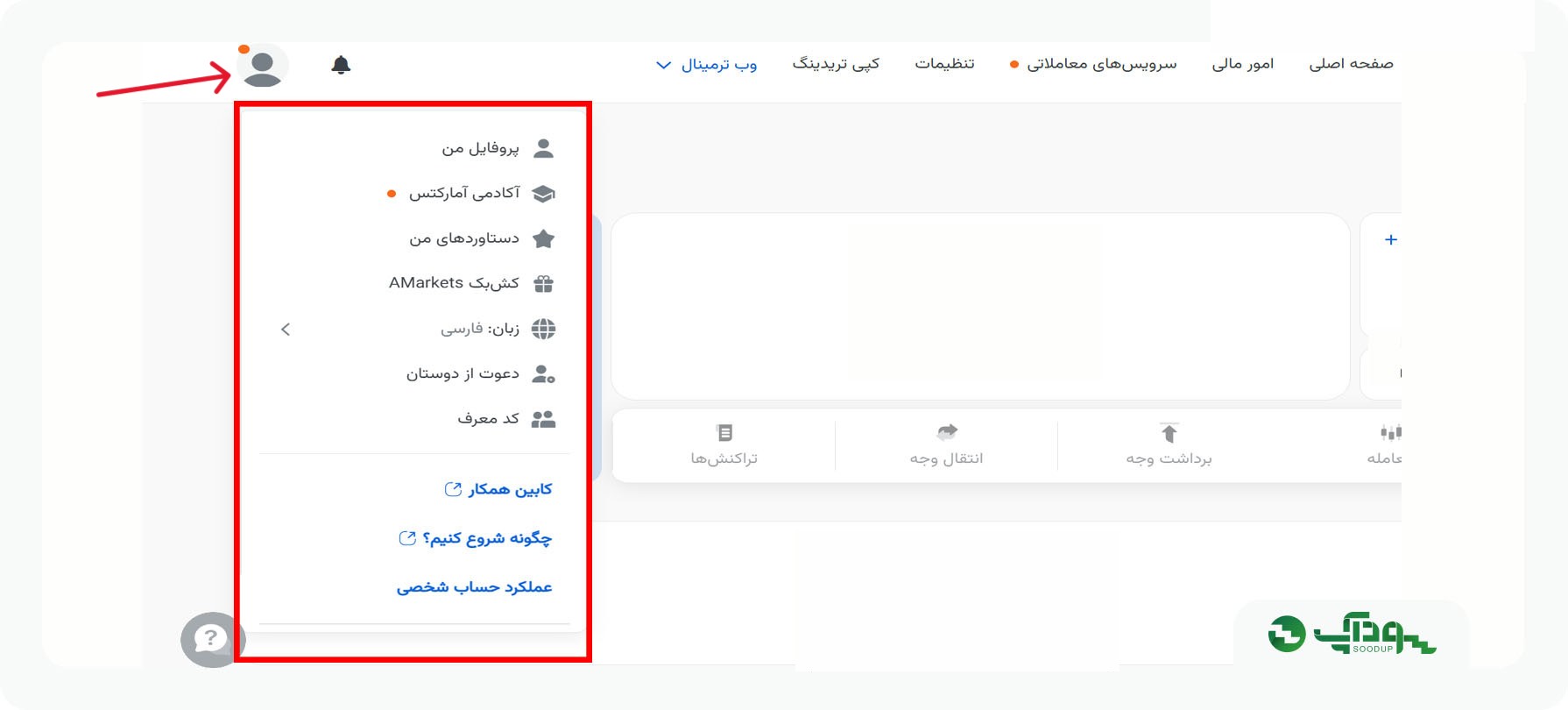Select دستاوردهای من from the menu
Image resolution: width=1568 pixels, height=710 pixels.
coord(464,238)
